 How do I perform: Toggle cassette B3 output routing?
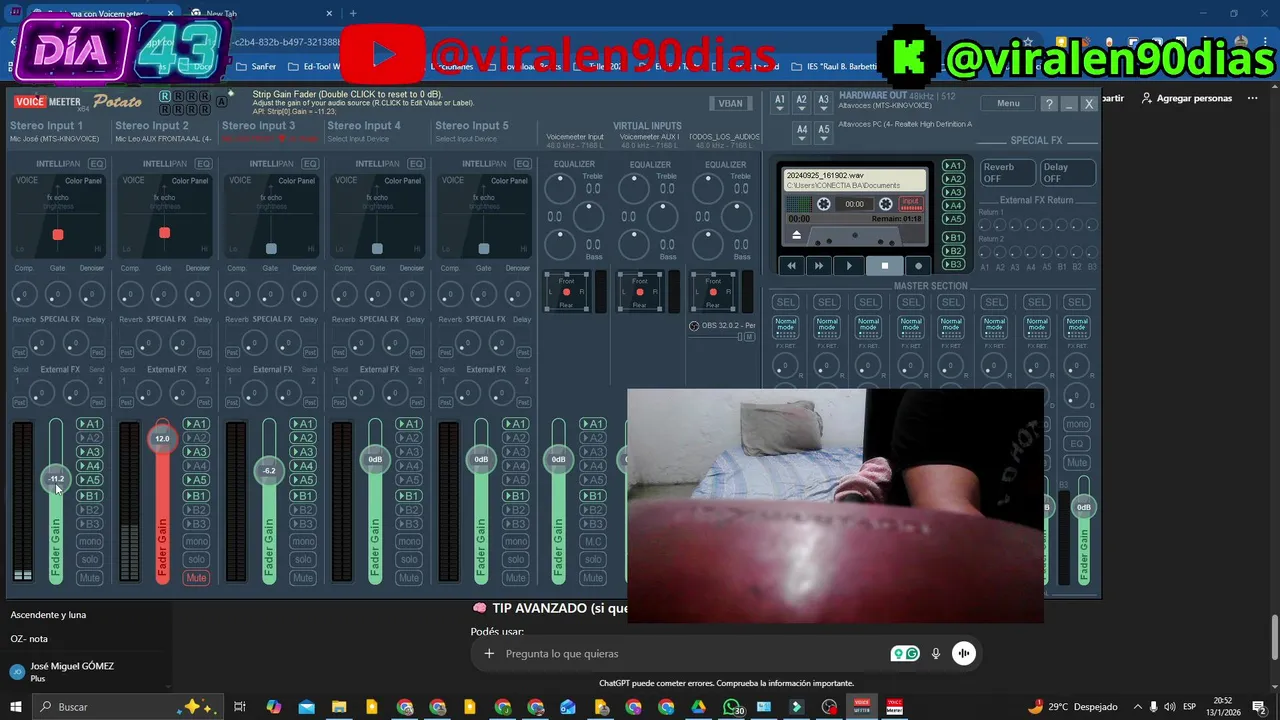[954, 264]
